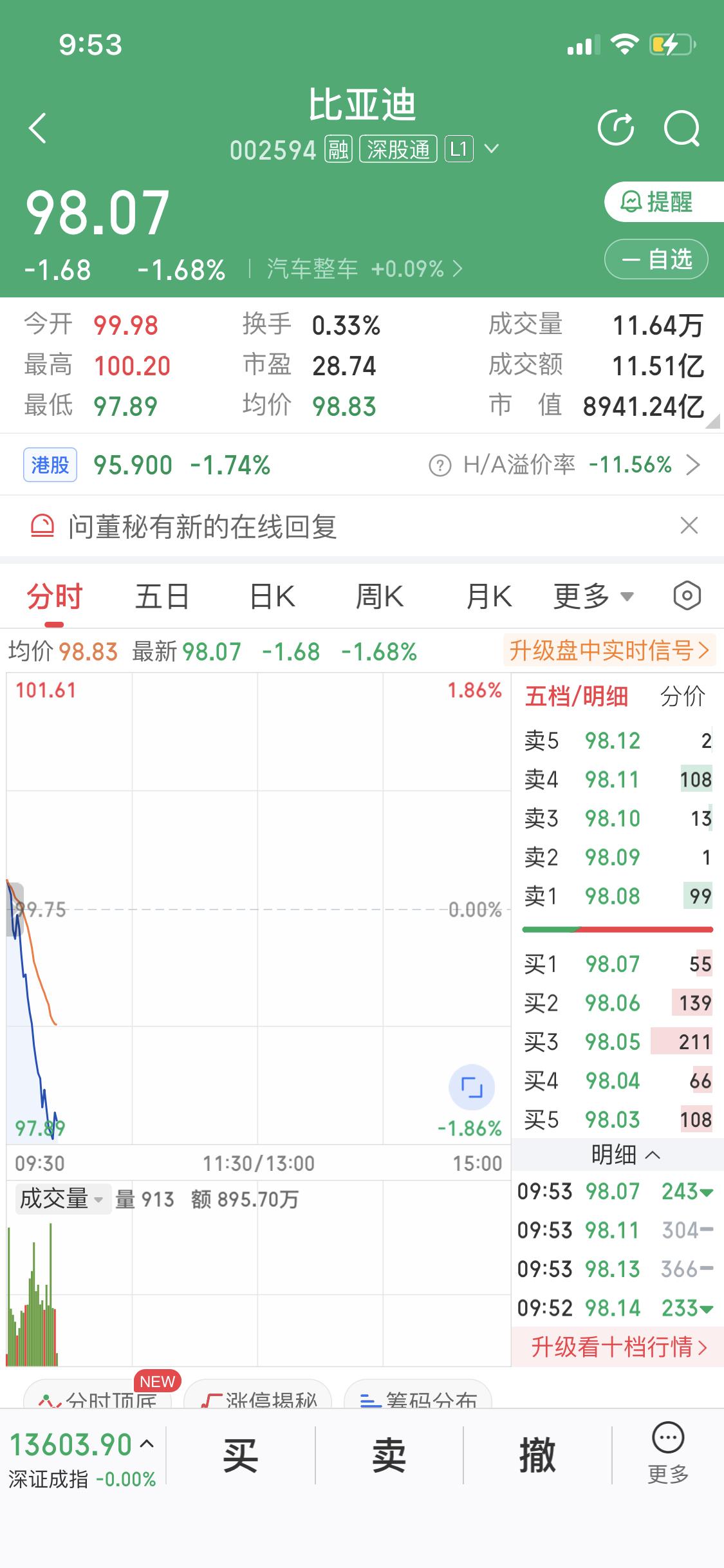Switch to 分价 tab
The height and width of the screenshot is (1568, 724).
pyautogui.click(x=683, y=696)
